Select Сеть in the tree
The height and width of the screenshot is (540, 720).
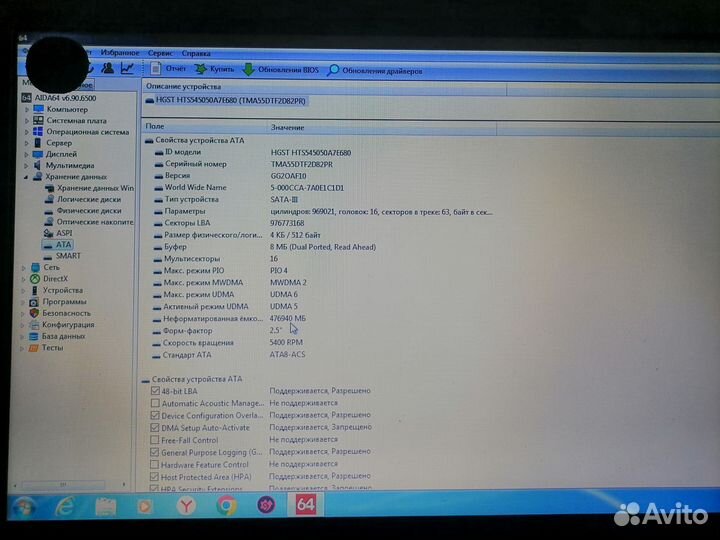coord(45,267)
